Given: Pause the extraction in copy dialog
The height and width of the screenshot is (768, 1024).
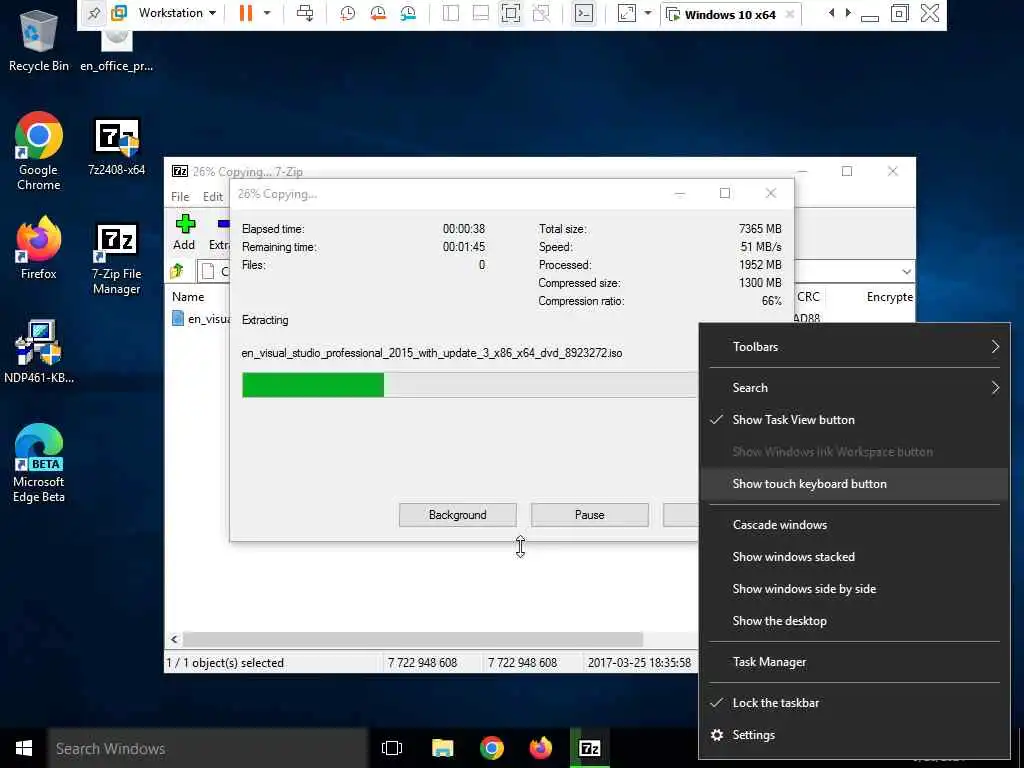Looking at the screenshot, I should pos(589,515).
